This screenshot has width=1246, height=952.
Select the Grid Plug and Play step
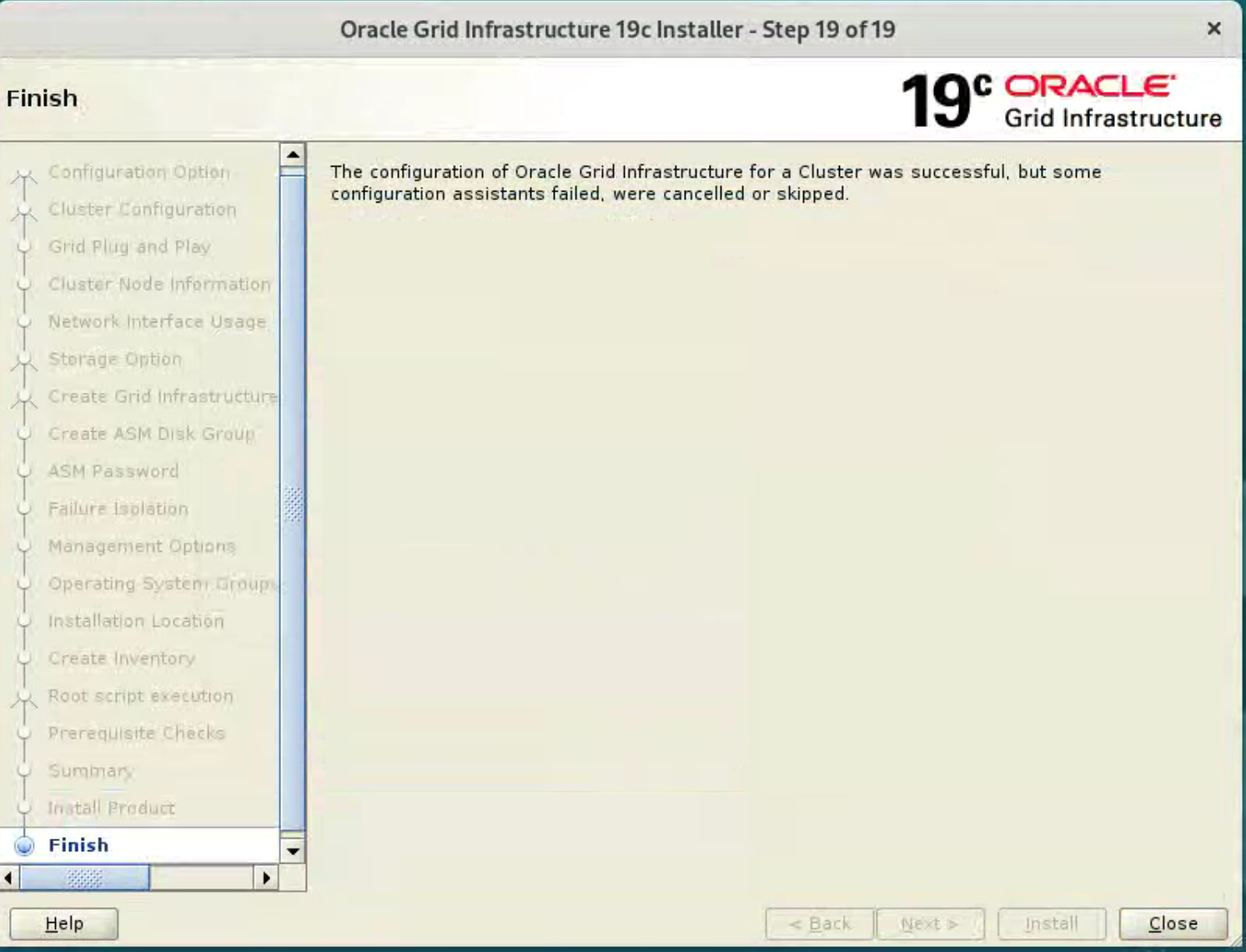click(x=129, y=247)
